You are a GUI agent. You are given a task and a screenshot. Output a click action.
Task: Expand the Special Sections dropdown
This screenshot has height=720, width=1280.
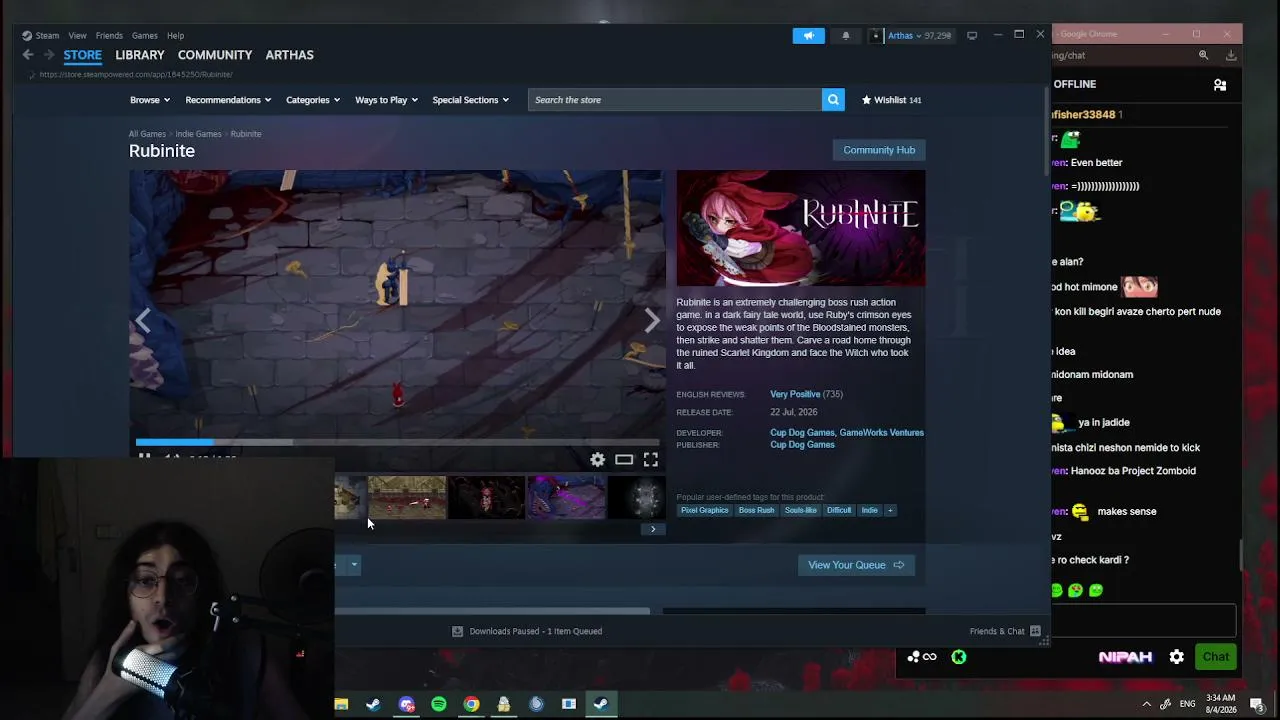click(471, 100)
